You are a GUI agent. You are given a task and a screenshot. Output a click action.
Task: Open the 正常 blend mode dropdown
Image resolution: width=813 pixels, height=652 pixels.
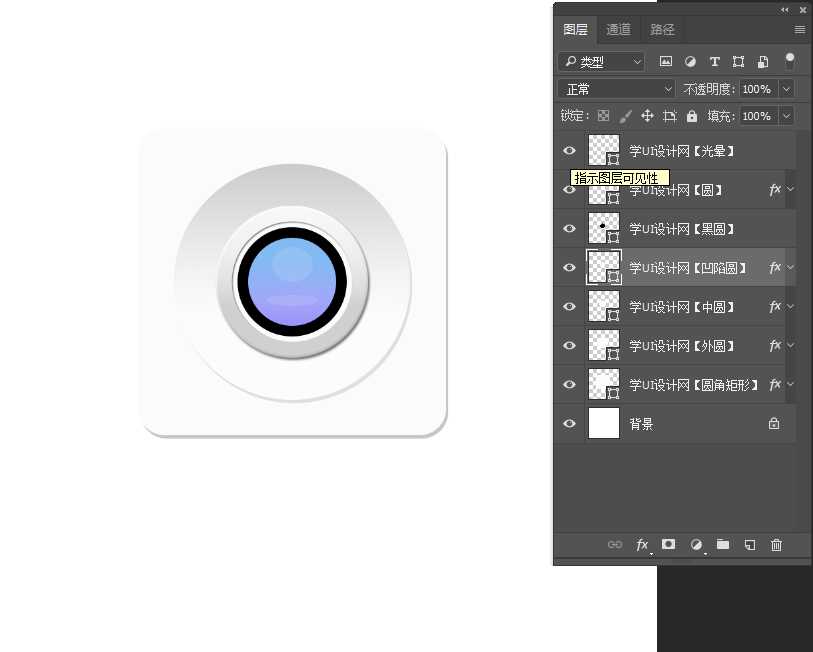point(616,89)
